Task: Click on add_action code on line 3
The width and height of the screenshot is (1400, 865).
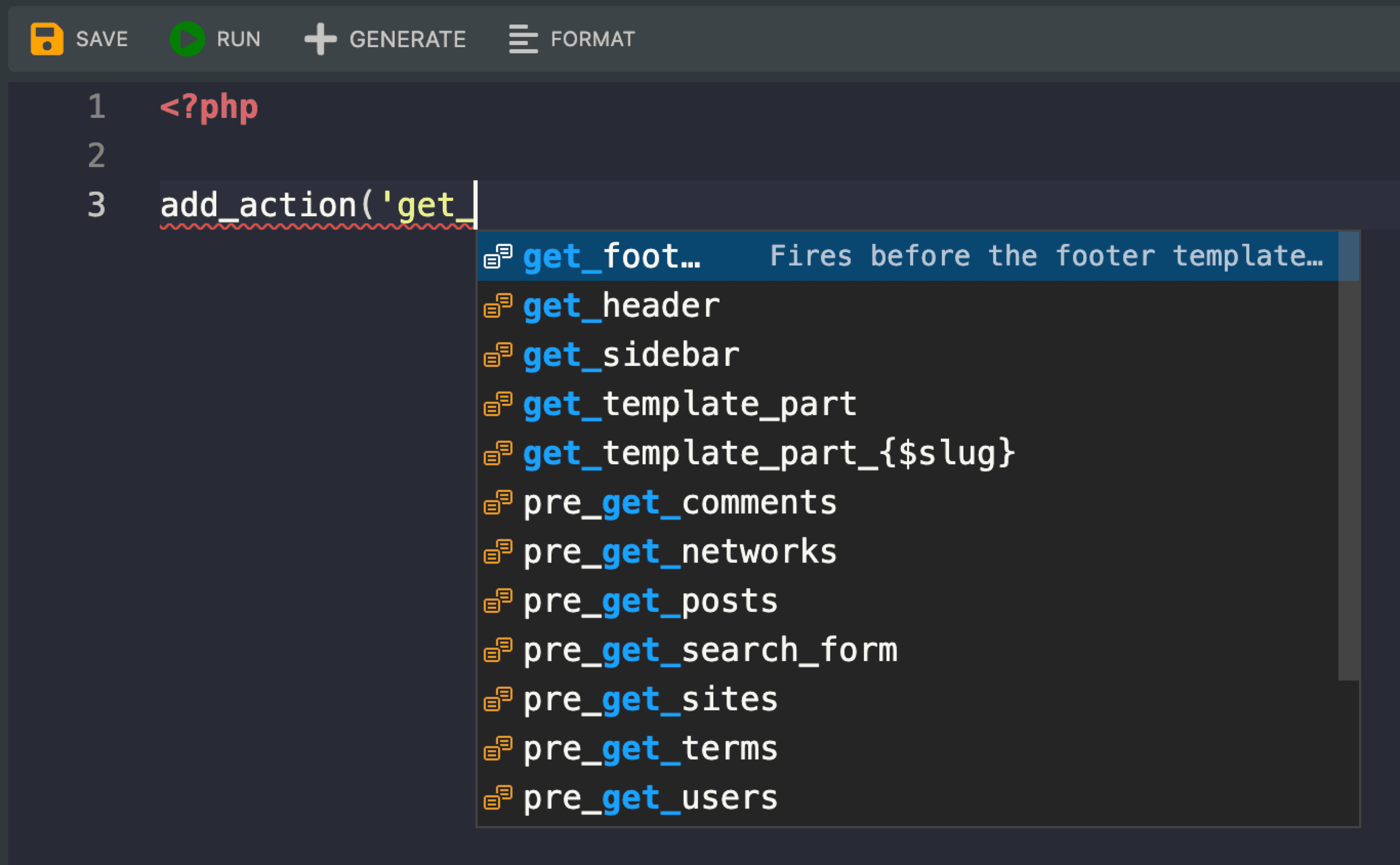Action: click(259, 205)
